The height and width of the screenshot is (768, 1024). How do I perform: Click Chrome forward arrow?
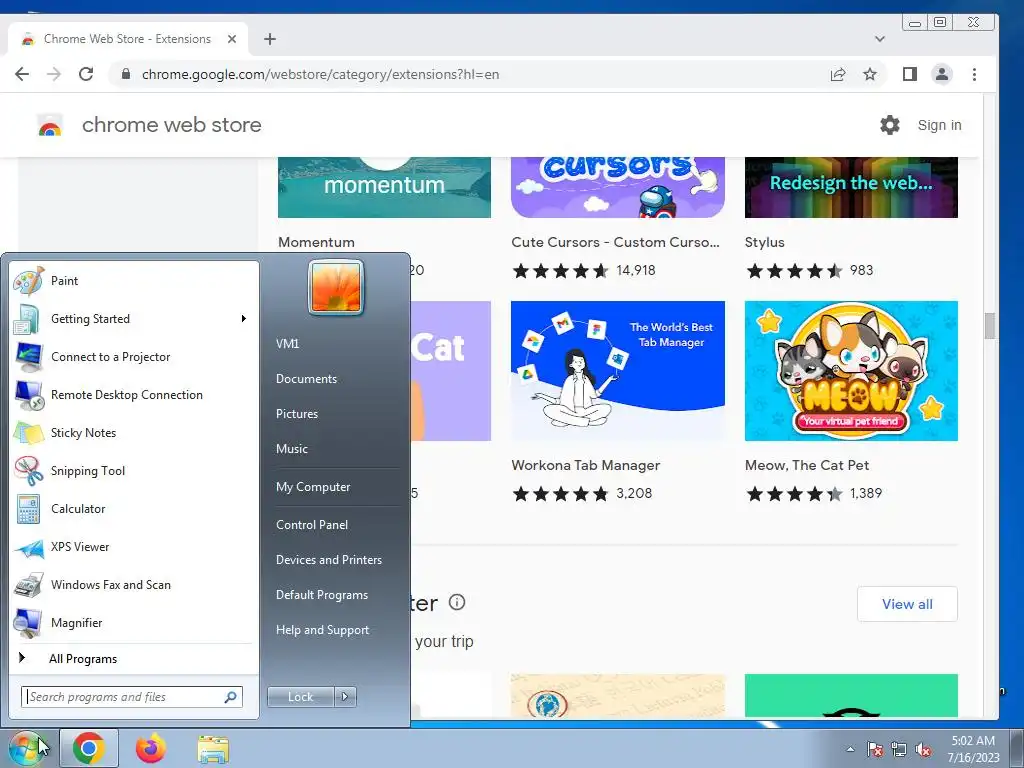pos(54,74)
